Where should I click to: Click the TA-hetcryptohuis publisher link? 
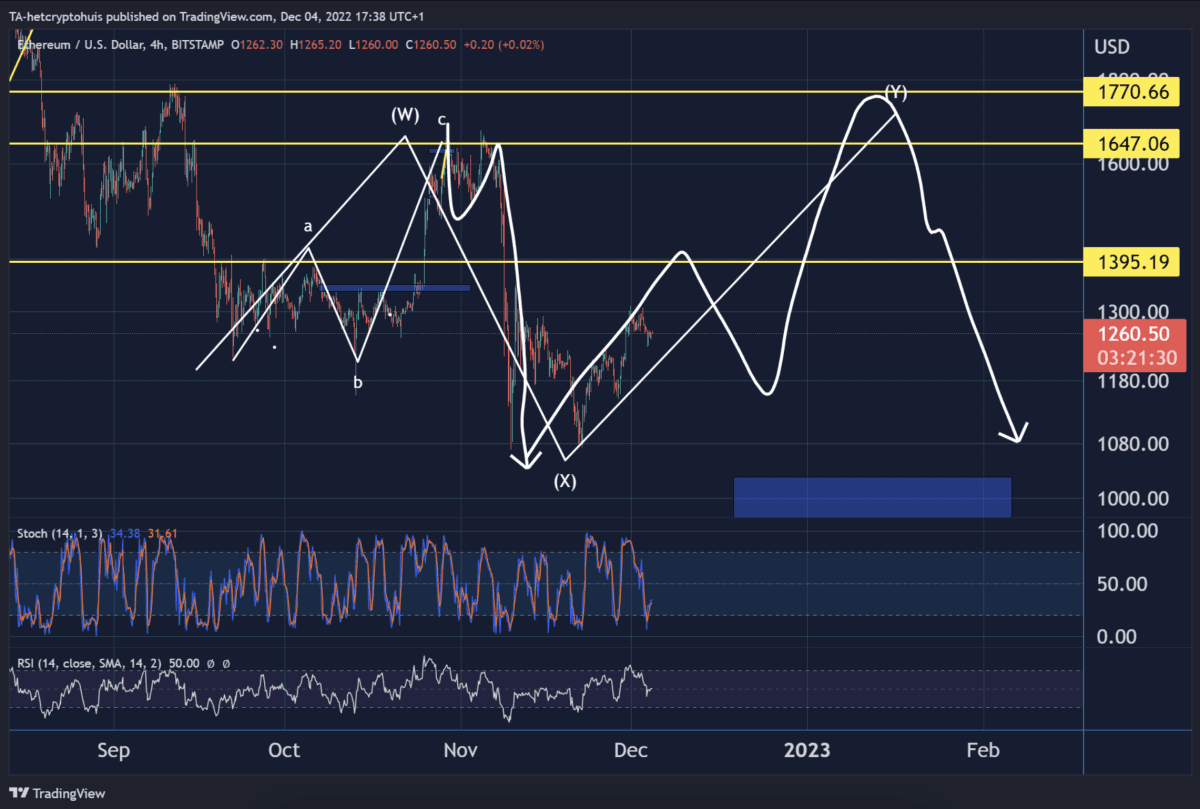[x=55, y=15]
